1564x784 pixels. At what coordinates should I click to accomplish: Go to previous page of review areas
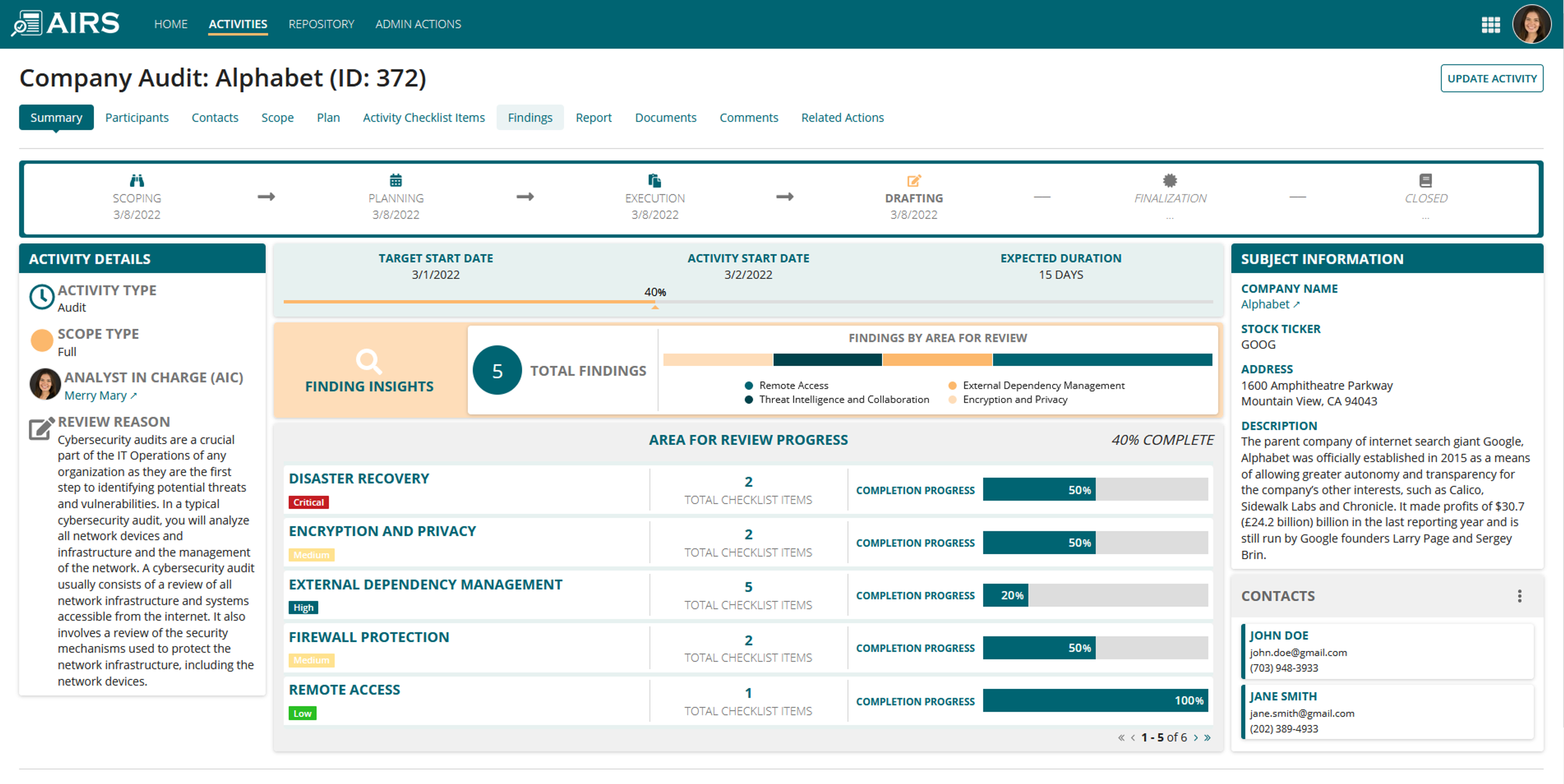[1132, 738]
